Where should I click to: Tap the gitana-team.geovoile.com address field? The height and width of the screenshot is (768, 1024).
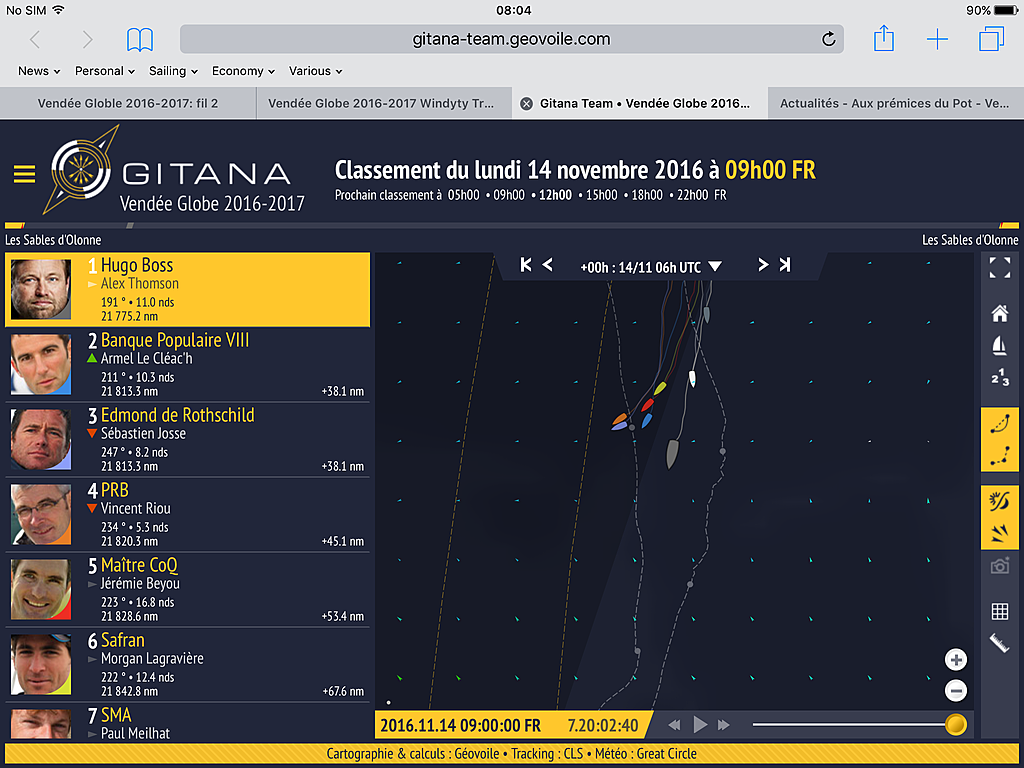pyautogui.click(x=511, y=39)
